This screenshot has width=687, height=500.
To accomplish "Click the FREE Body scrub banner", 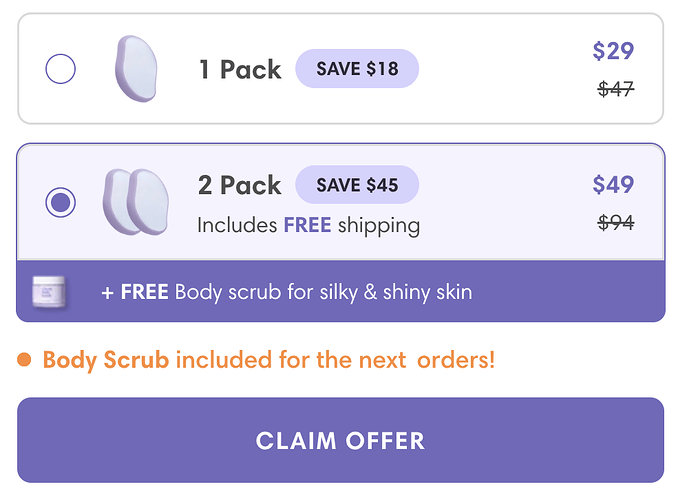I will (340, 292).
